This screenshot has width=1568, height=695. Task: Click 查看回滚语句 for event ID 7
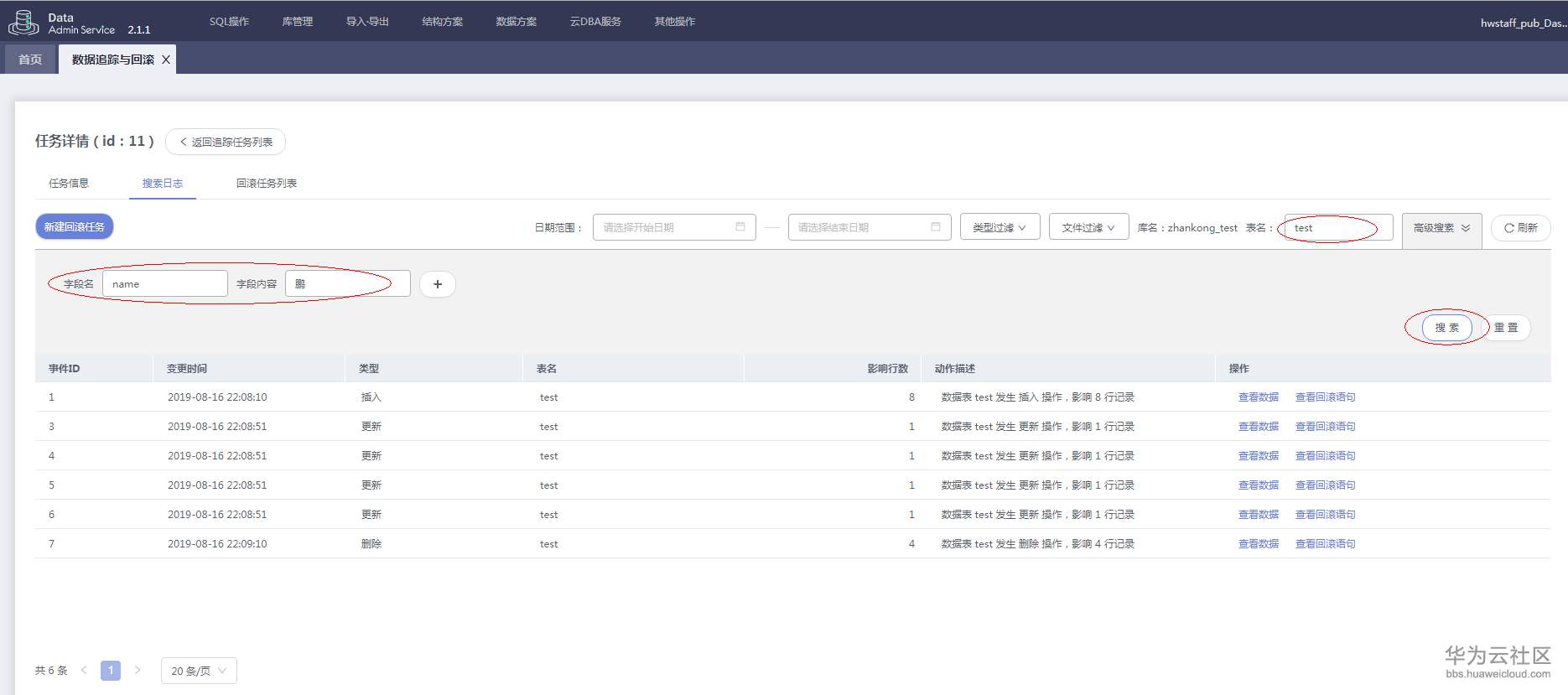click(x=1326, y=544)
